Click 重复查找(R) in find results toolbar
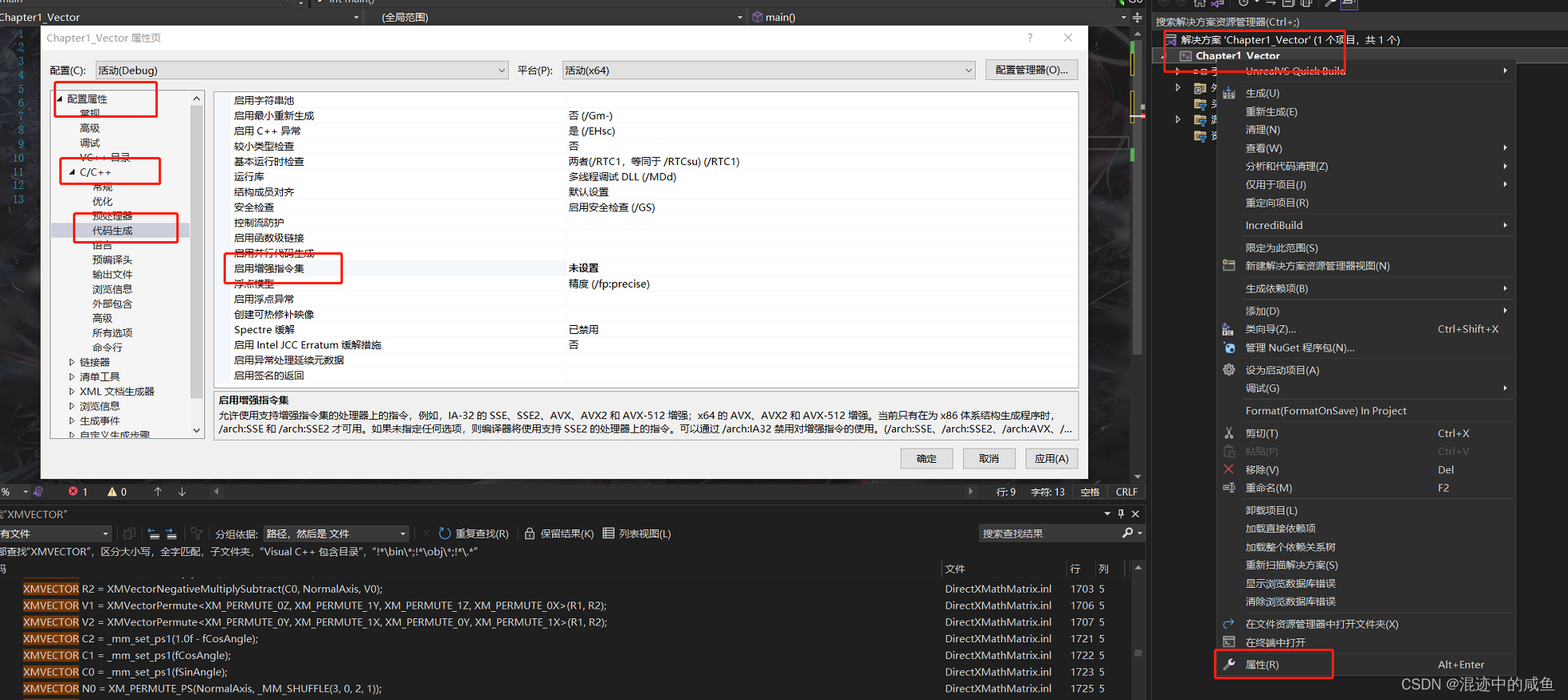The image size is (1568, 700). [x=474, y=533]
